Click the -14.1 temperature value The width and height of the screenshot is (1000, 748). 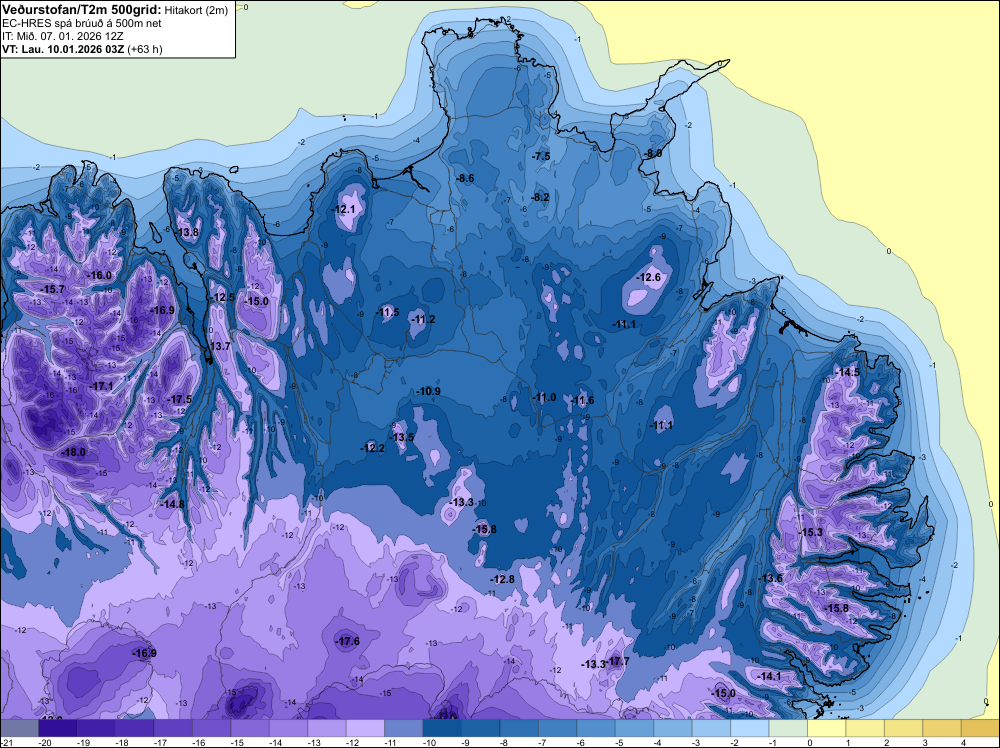click(x=770, y=676)
